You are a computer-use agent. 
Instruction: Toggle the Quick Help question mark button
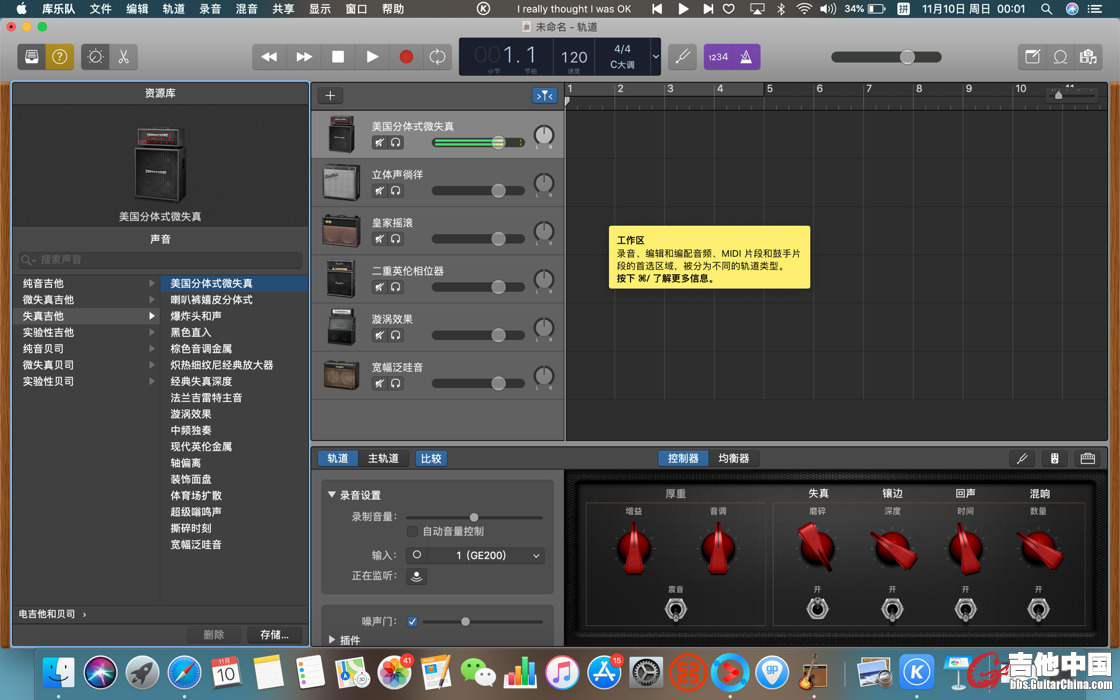point(59,57)
